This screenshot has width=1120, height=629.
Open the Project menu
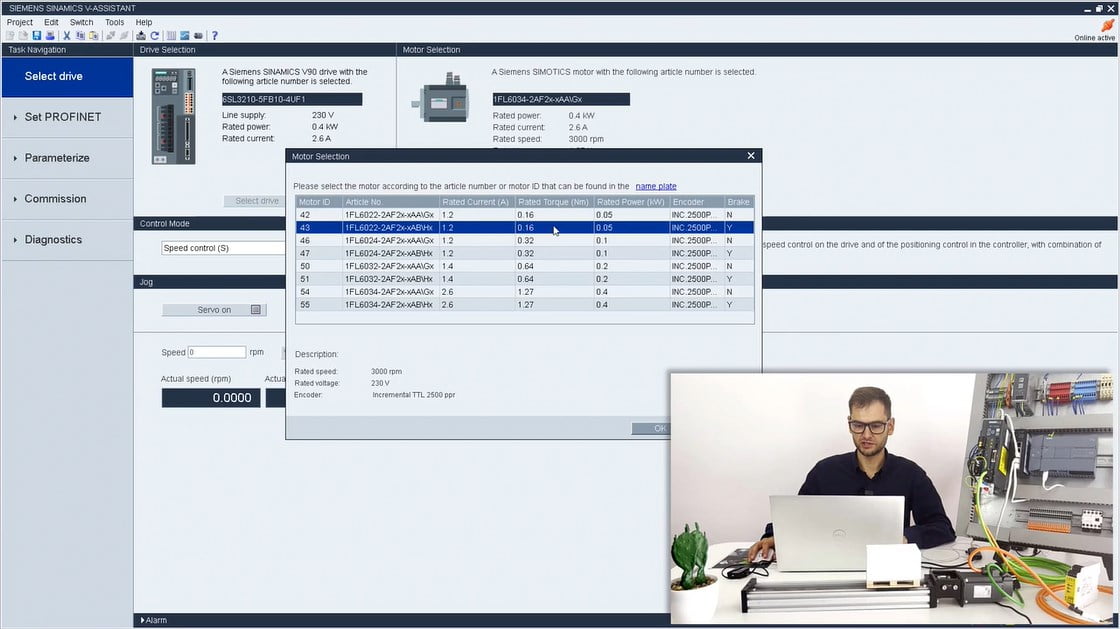tap(20, 22)
